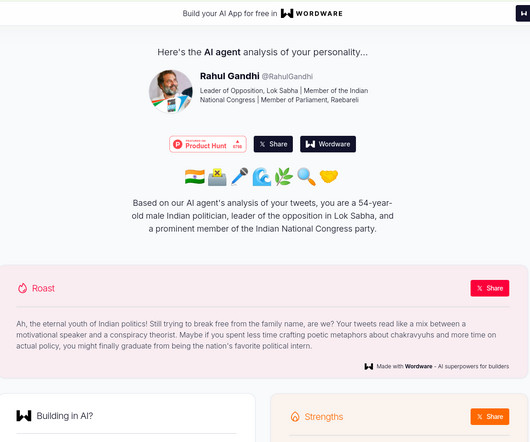Click the dark X Share button under profile
The width and height of the screenshot is (530, 442).
273,144
